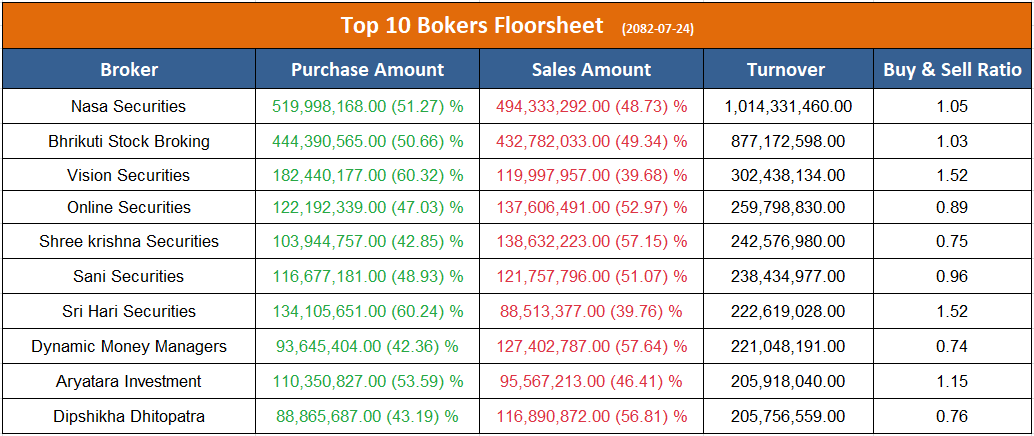The image size is (1034, 436).
Task: Click the 2082-07-24 date label
Action: [x=657, y=28]
